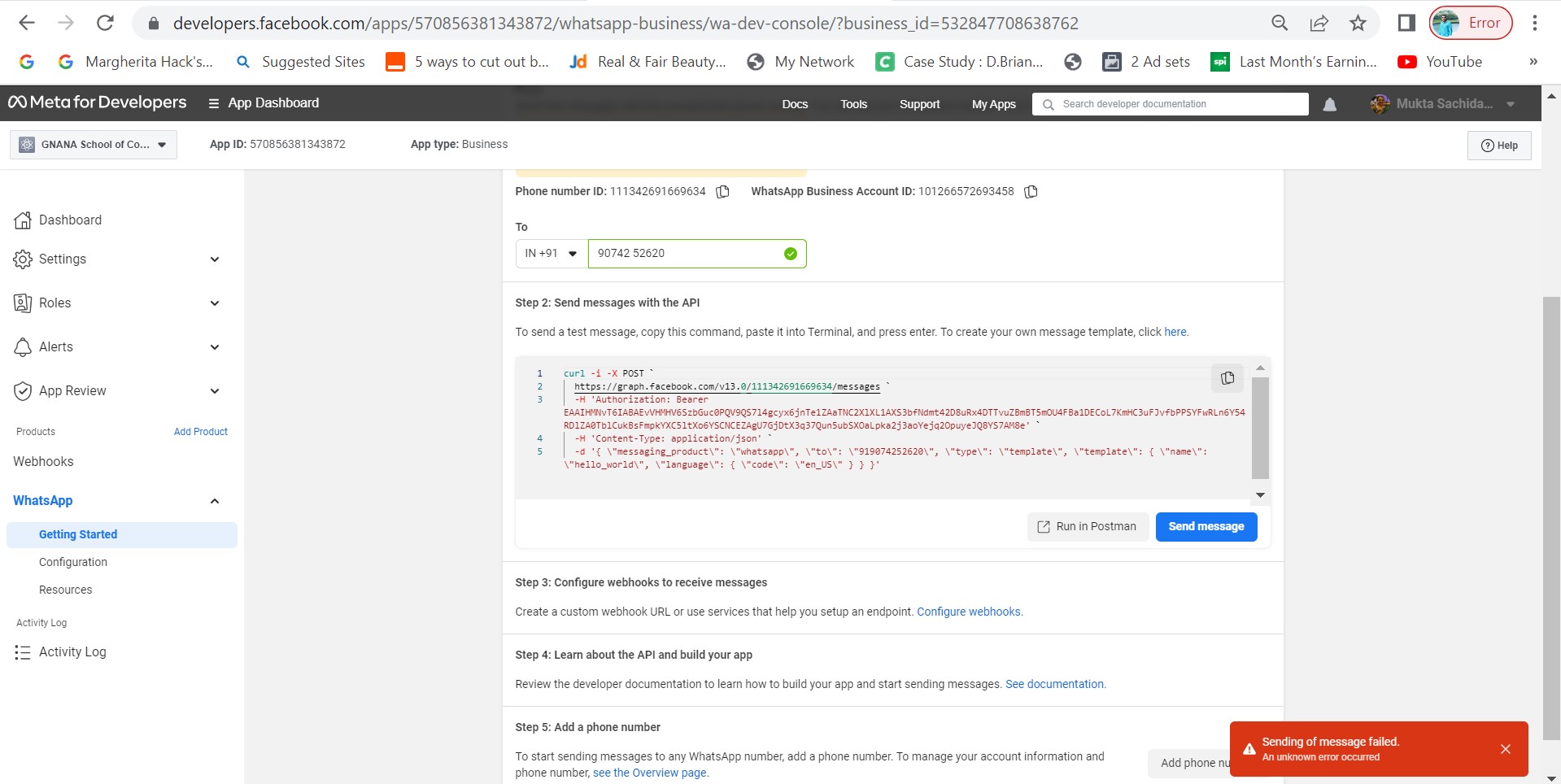Viewport: 1561px width, 784px height.
Task: Open the Docs menu
Action: (x=795, y=104)
